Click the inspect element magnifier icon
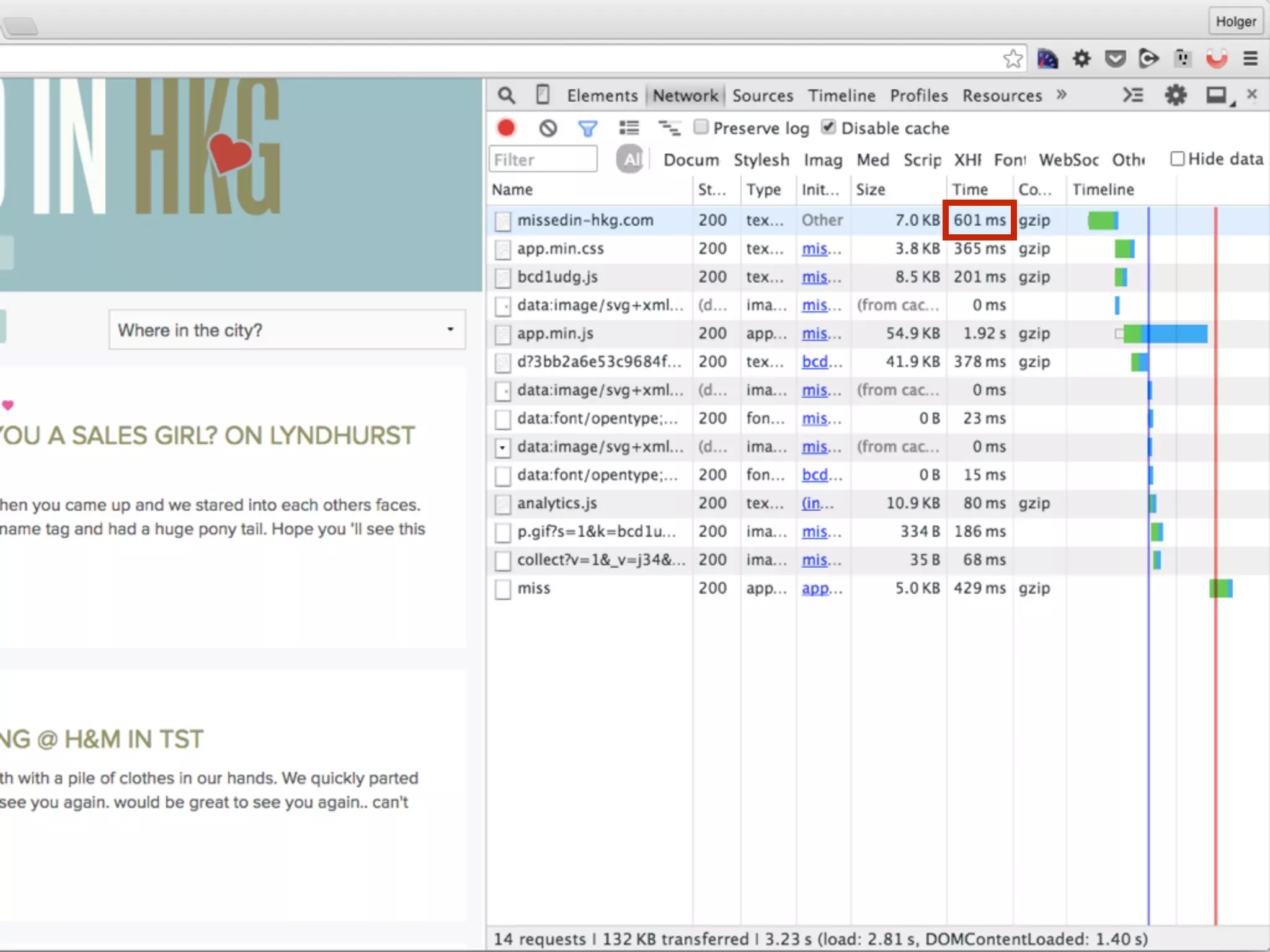The image size is (1270, 952). (x=507, y=95)
